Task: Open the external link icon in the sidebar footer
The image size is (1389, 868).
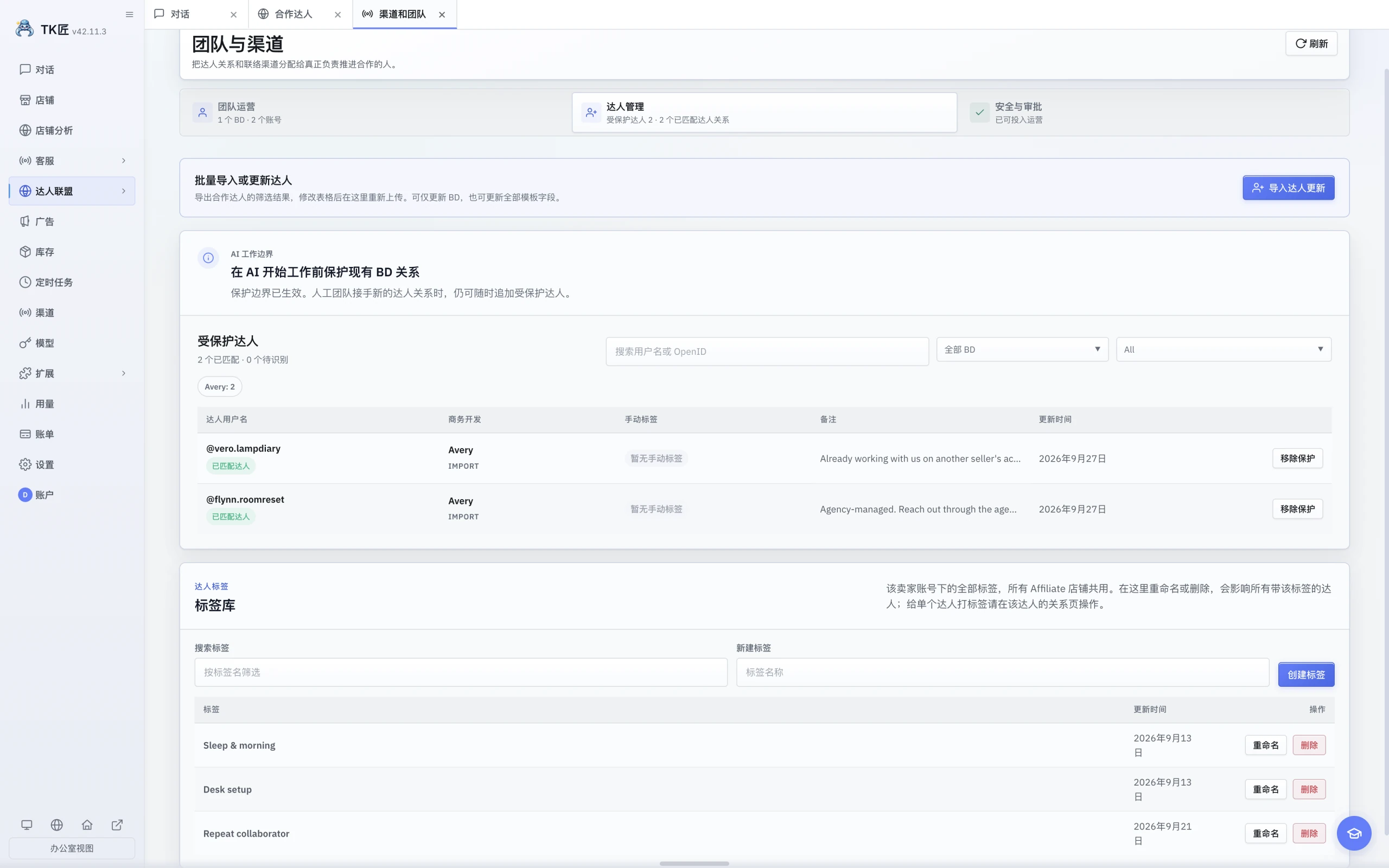Action: point(117,825)
